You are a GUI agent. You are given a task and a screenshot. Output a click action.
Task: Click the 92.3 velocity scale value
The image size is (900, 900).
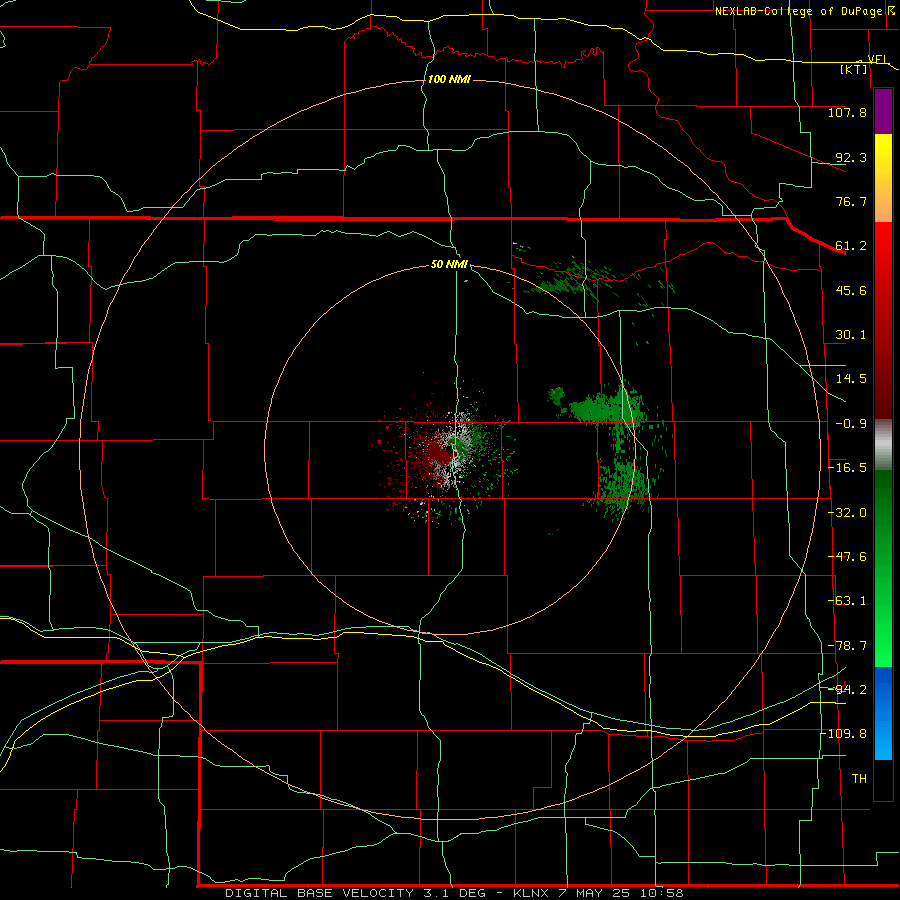[851, 157]
